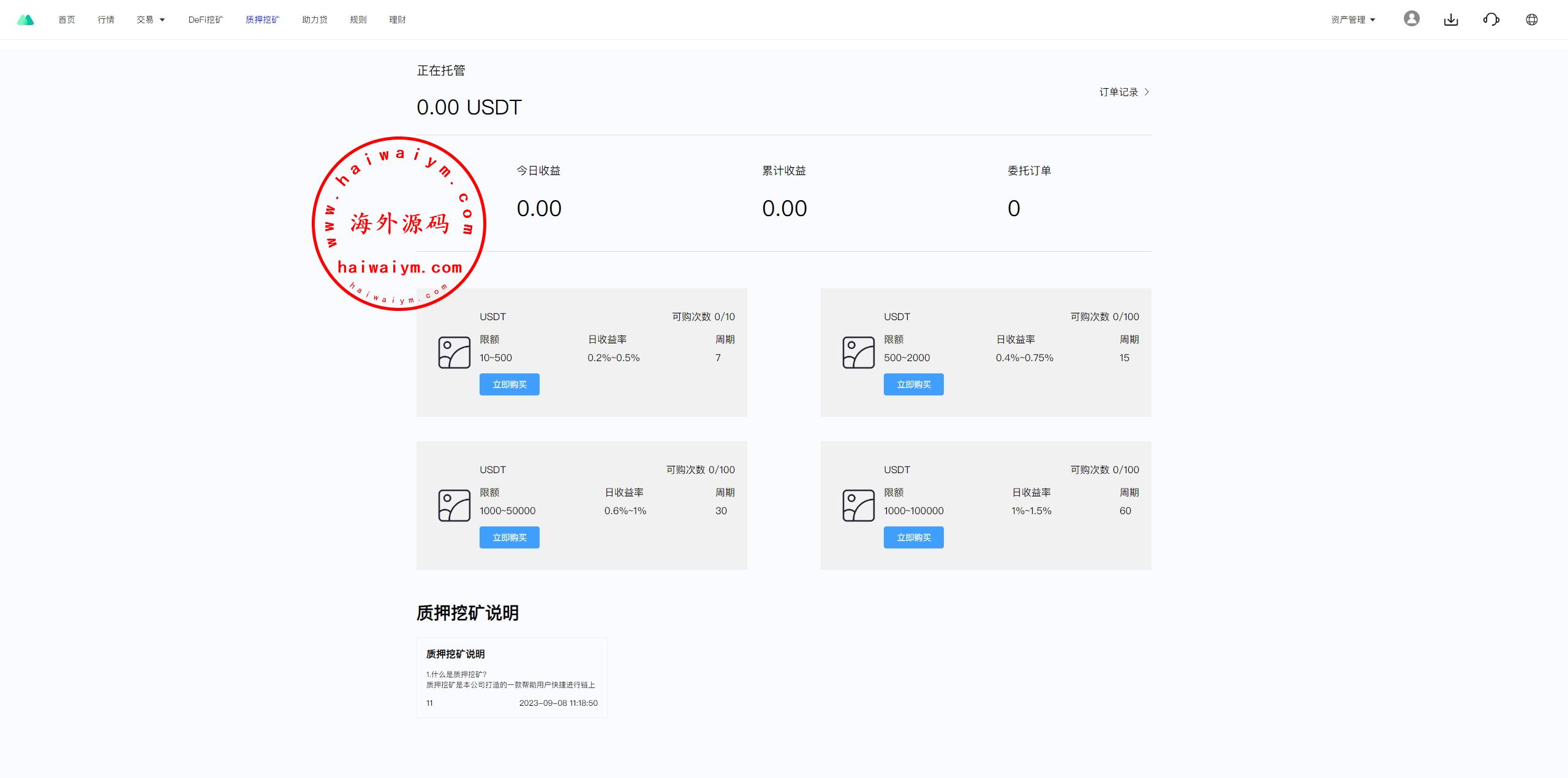The width and height of the screenshot is (1568, 778).
Task: Click the 1000~50000 plan image icon
Action: 454,506
